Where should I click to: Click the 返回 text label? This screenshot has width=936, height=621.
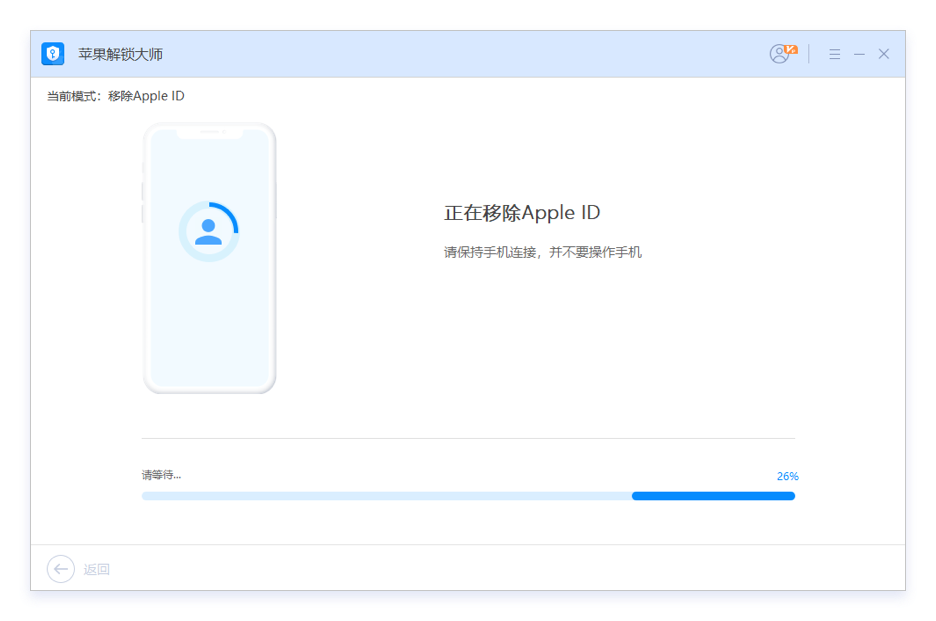(x=97, y=570)
